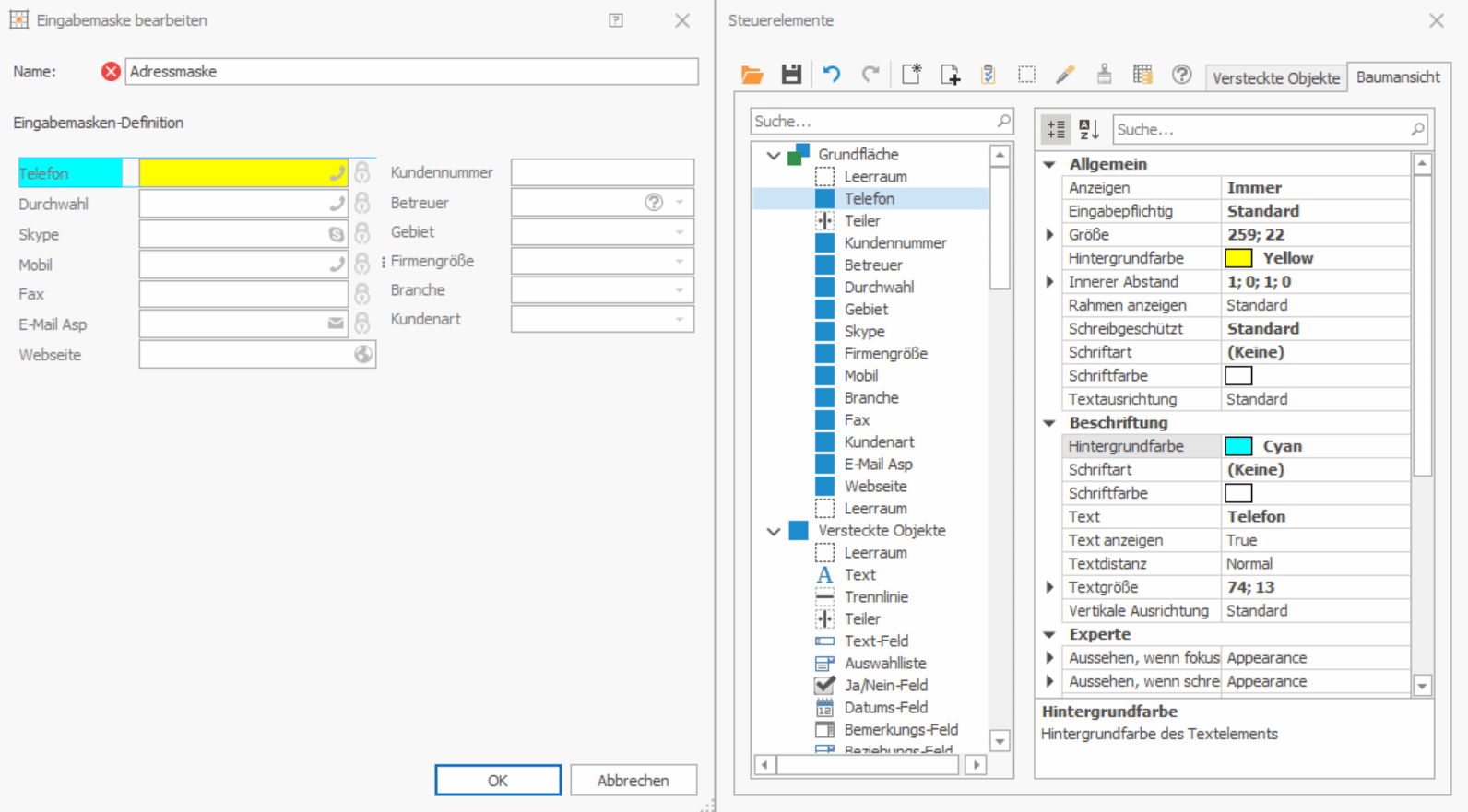
Task: Open the Betreuer dropdown arrow
Action: [x=680, y=203]
